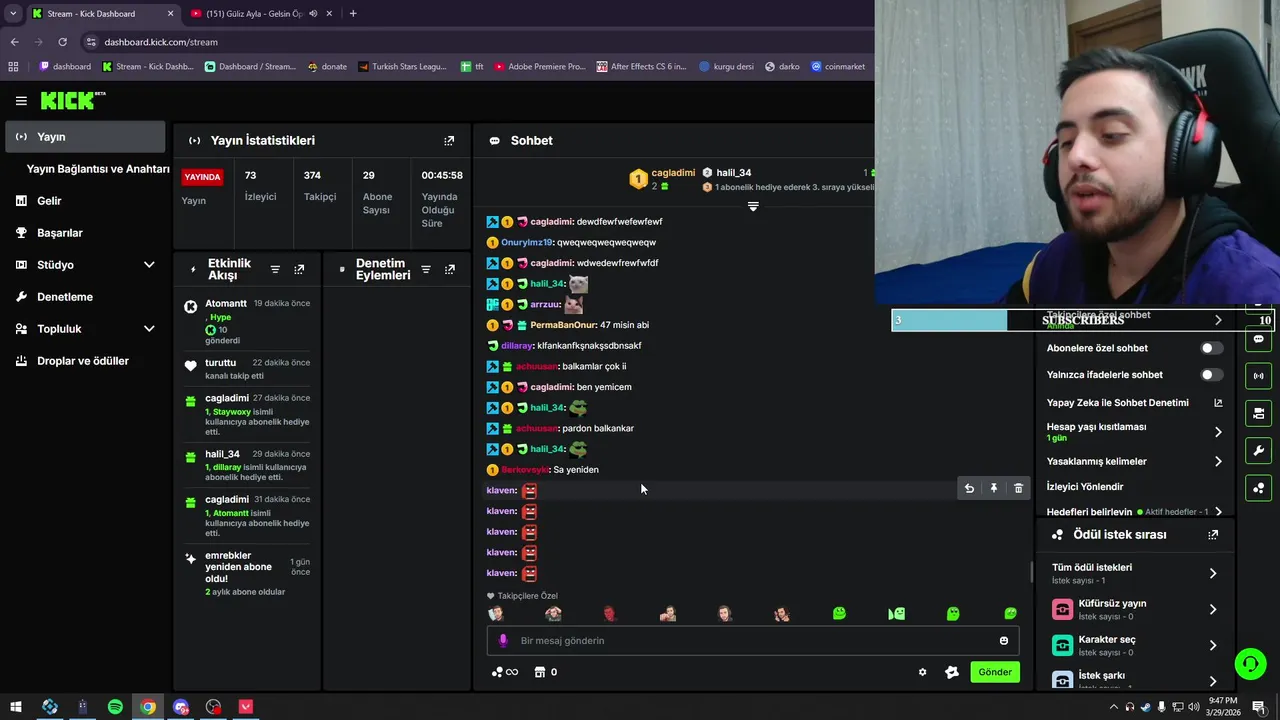Screen dimensions: 1280x720
Task: Click Atomantt in the activity feed
Action: [x=226, y=304]
